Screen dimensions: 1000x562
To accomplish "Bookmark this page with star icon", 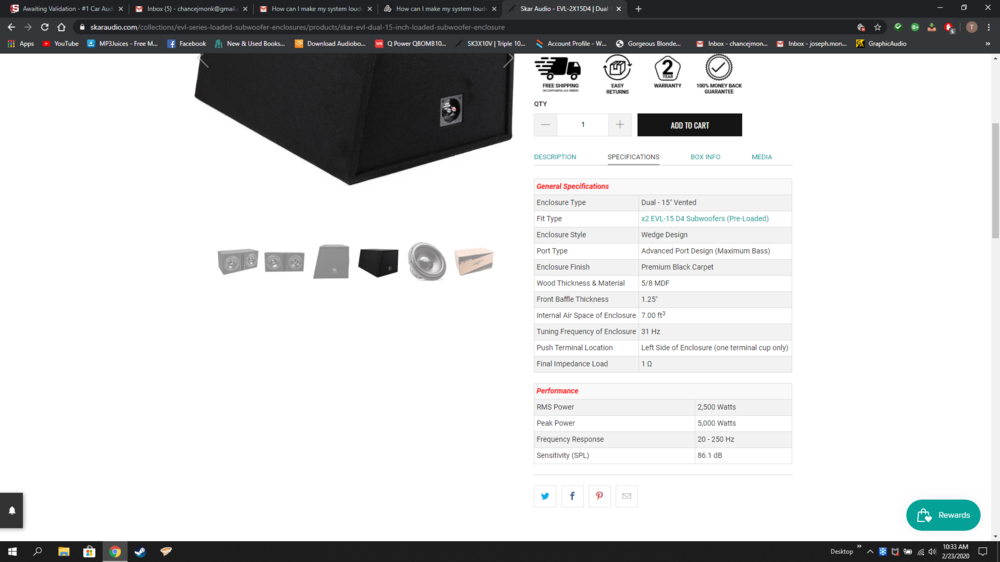I will coord(878,27).
